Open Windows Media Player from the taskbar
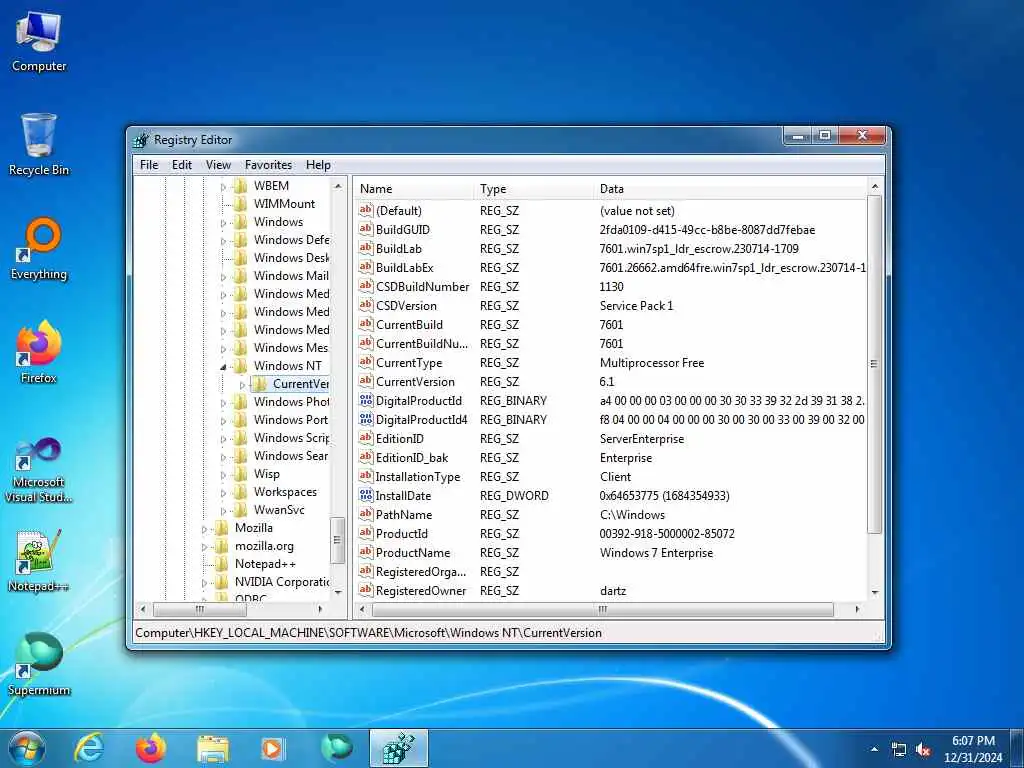1024x768 pixels. point(273,748)
